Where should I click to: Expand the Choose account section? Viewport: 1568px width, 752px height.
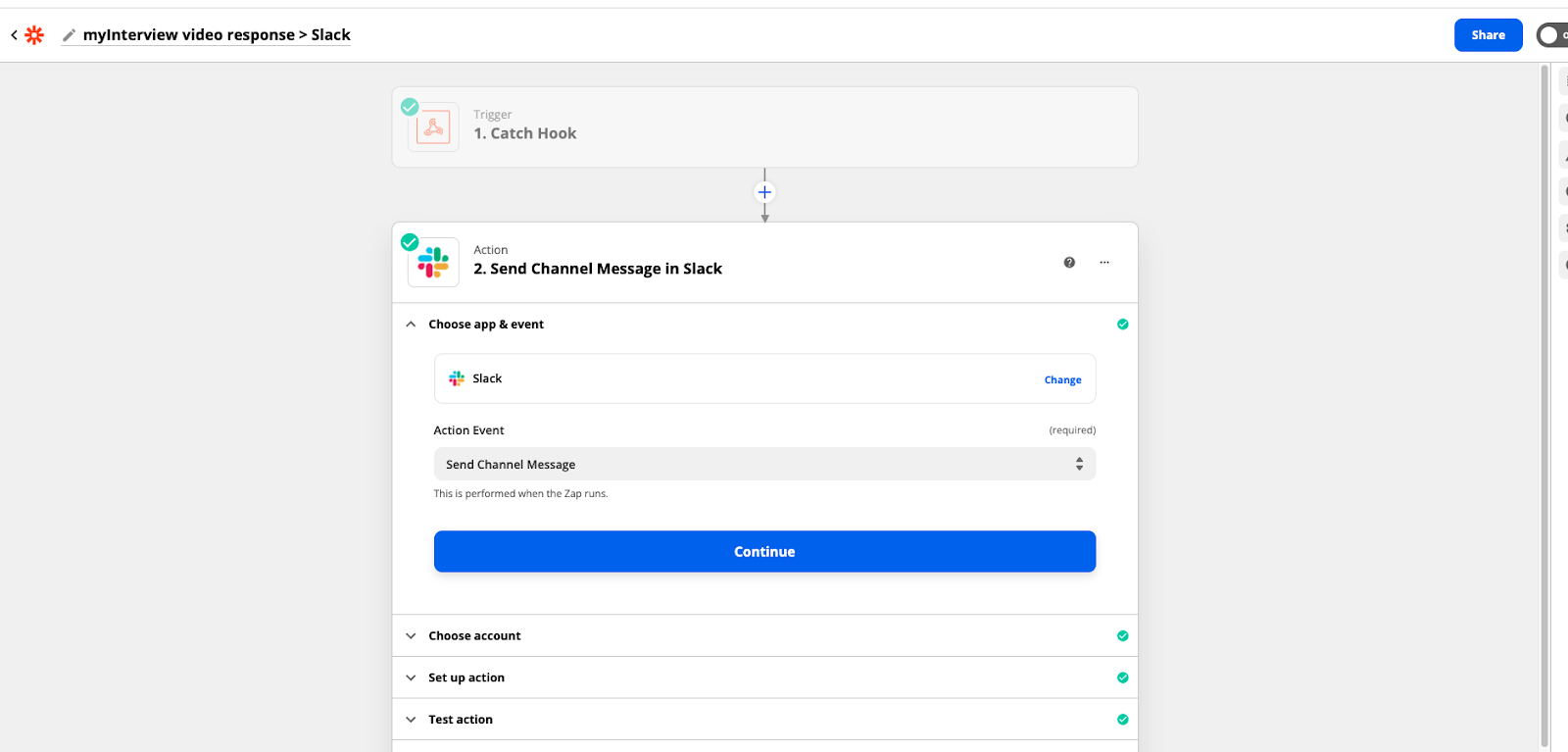474,636
